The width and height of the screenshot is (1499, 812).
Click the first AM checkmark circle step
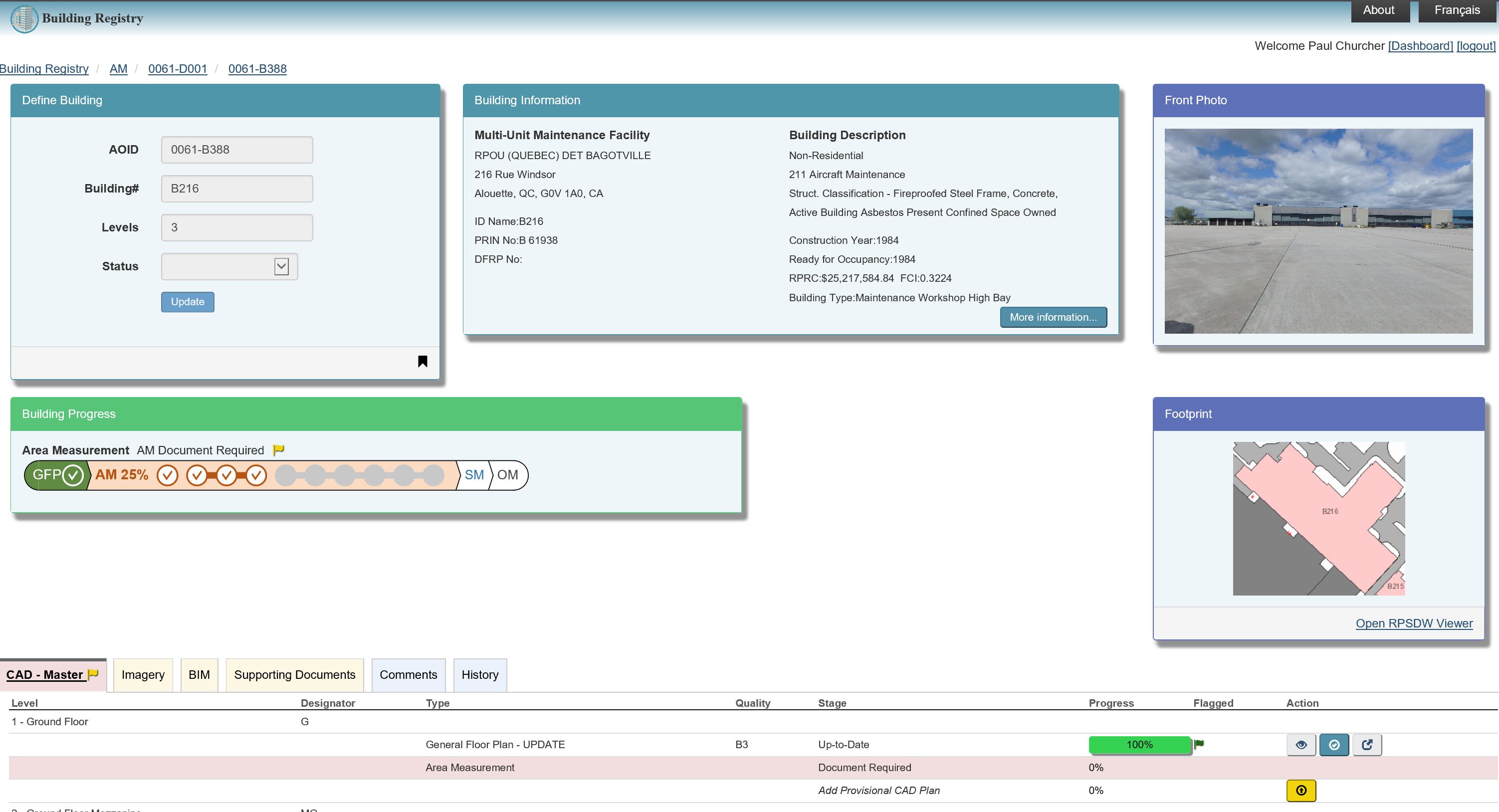168,475
